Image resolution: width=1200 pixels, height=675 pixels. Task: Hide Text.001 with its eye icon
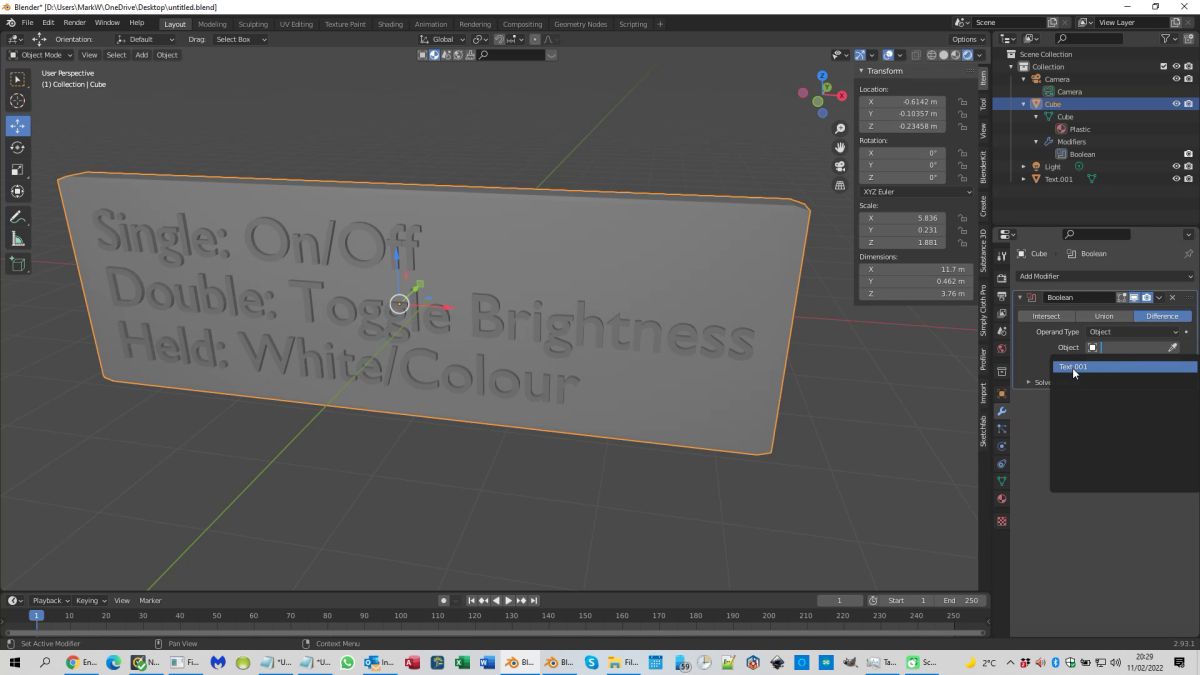point(1176,179)
